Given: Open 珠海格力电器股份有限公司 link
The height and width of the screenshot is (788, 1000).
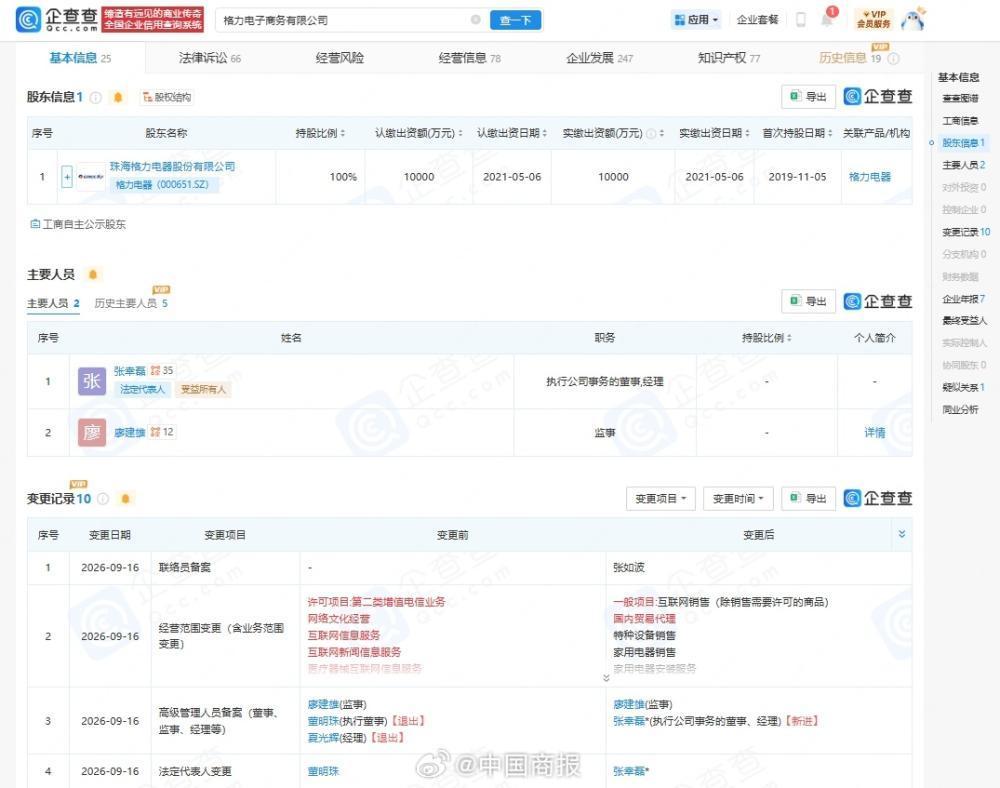Looking at the screenshot, I should (x=172, y=166).
